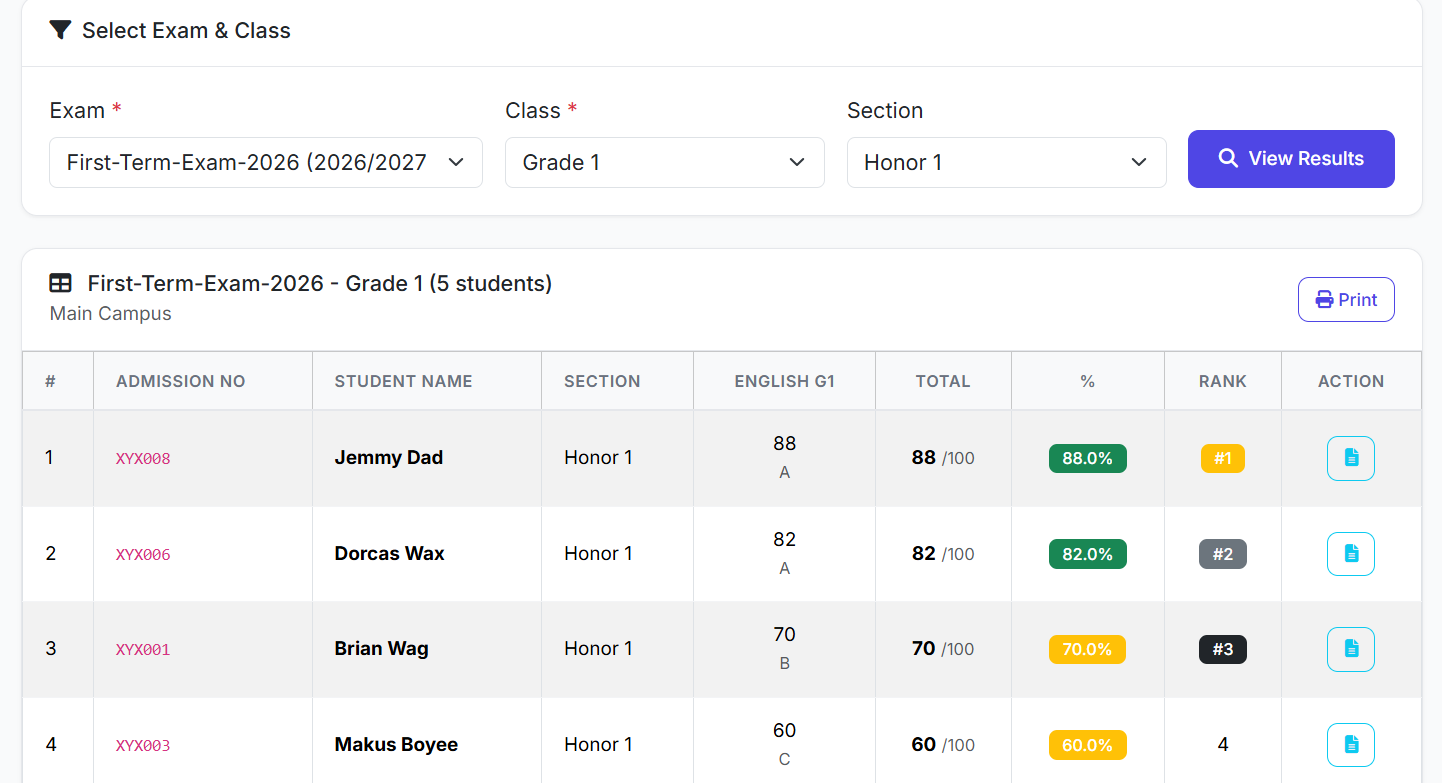The image size is (1442, 783).
Task: Open Dorcas Wax's report document icon
Action: (1351, 554)
